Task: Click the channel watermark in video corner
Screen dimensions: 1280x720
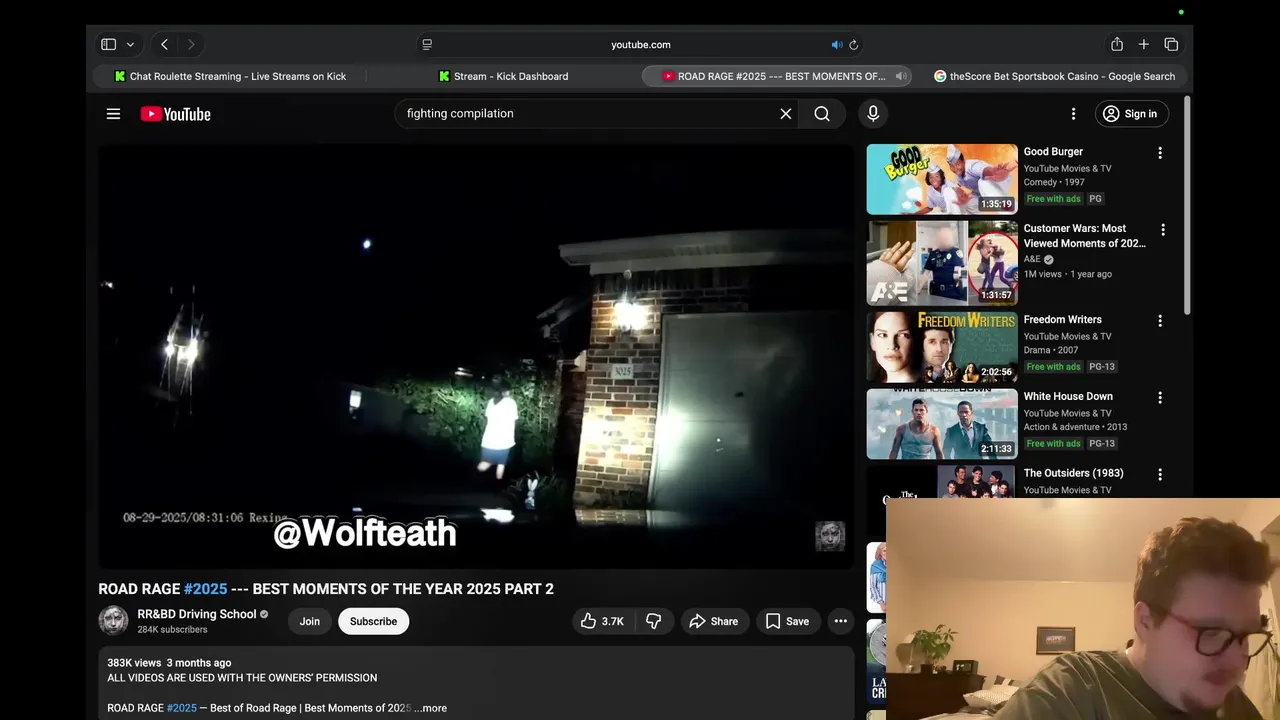Action: [830, 536]
